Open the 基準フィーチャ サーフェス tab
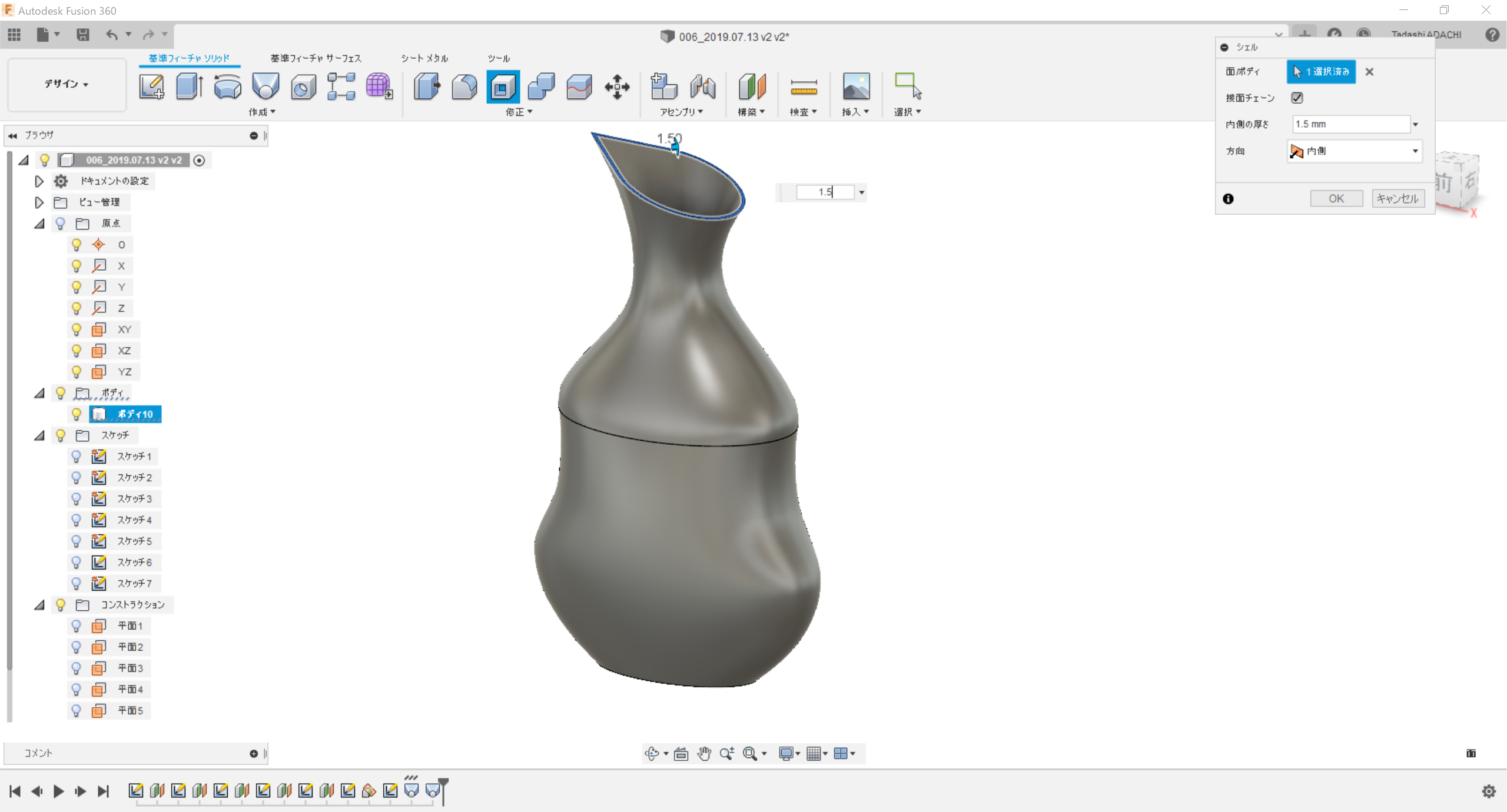Image resolution: width=1507 pixels, height=812 pixels. tap(316, 58)
